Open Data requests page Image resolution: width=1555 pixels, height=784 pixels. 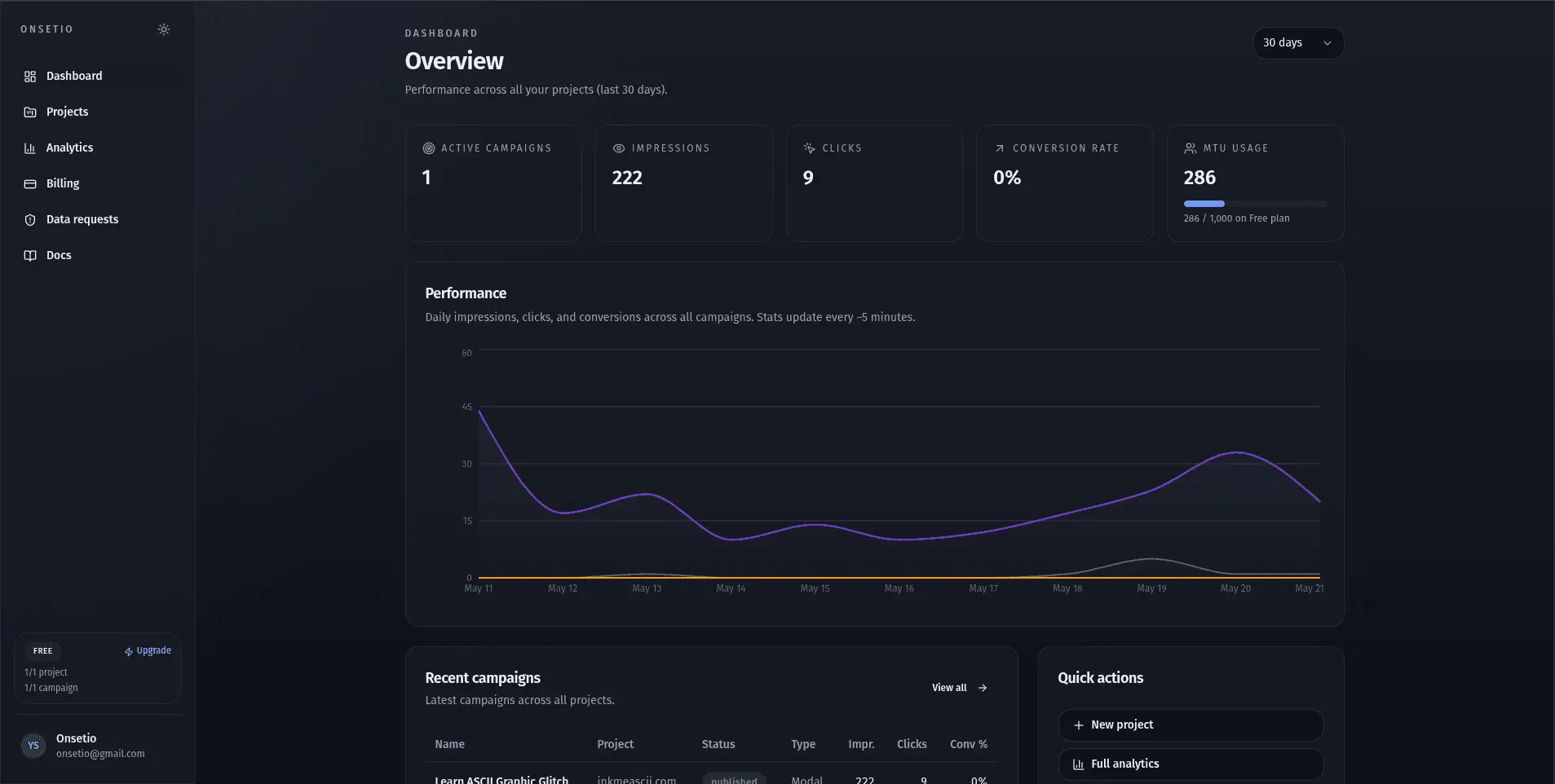click(98, 219)
